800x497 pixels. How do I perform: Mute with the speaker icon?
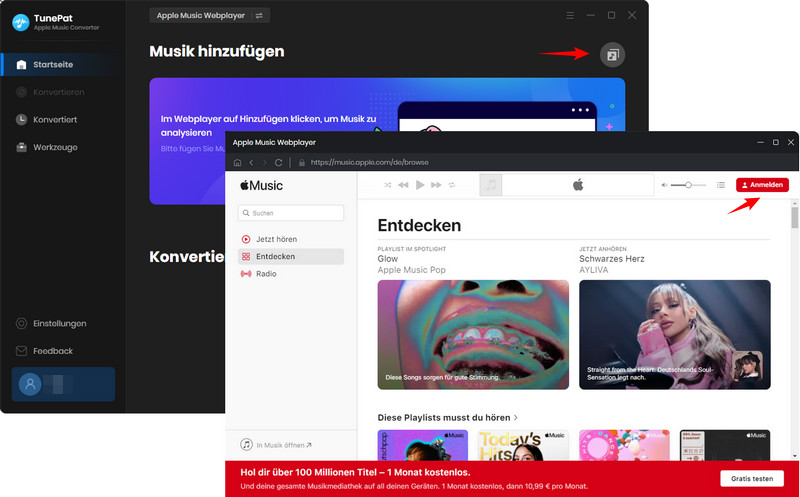664,185
